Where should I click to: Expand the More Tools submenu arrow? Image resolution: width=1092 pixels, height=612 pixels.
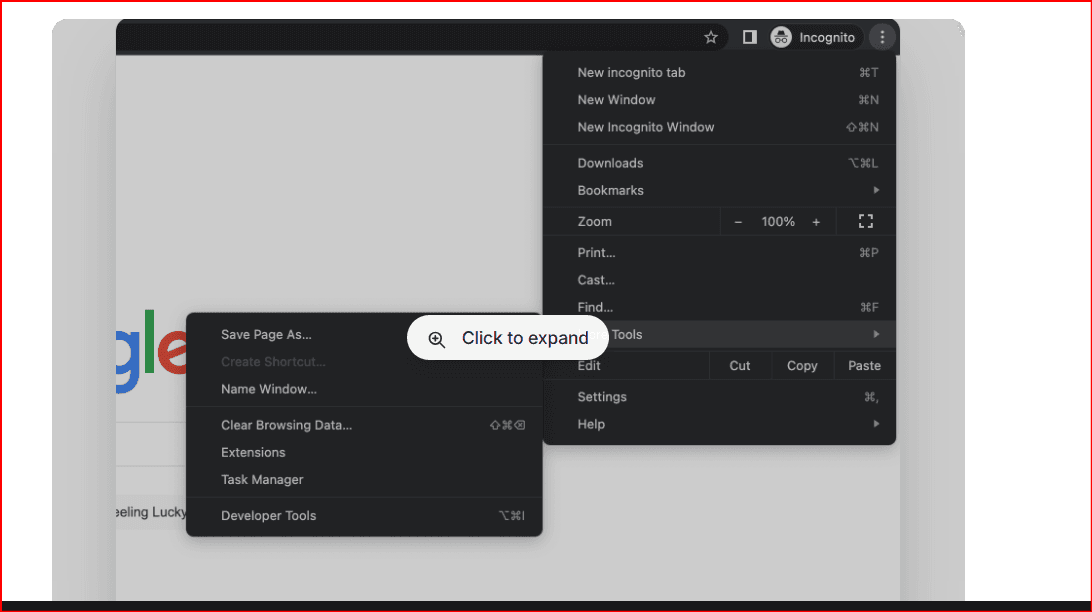click(x=876, y=334)
